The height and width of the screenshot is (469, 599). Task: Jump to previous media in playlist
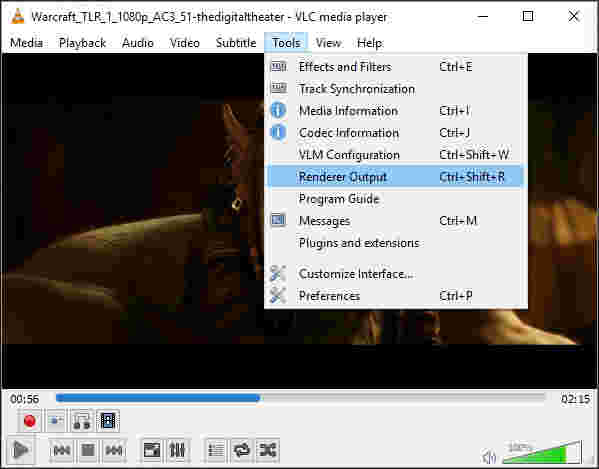click(62, 451)
